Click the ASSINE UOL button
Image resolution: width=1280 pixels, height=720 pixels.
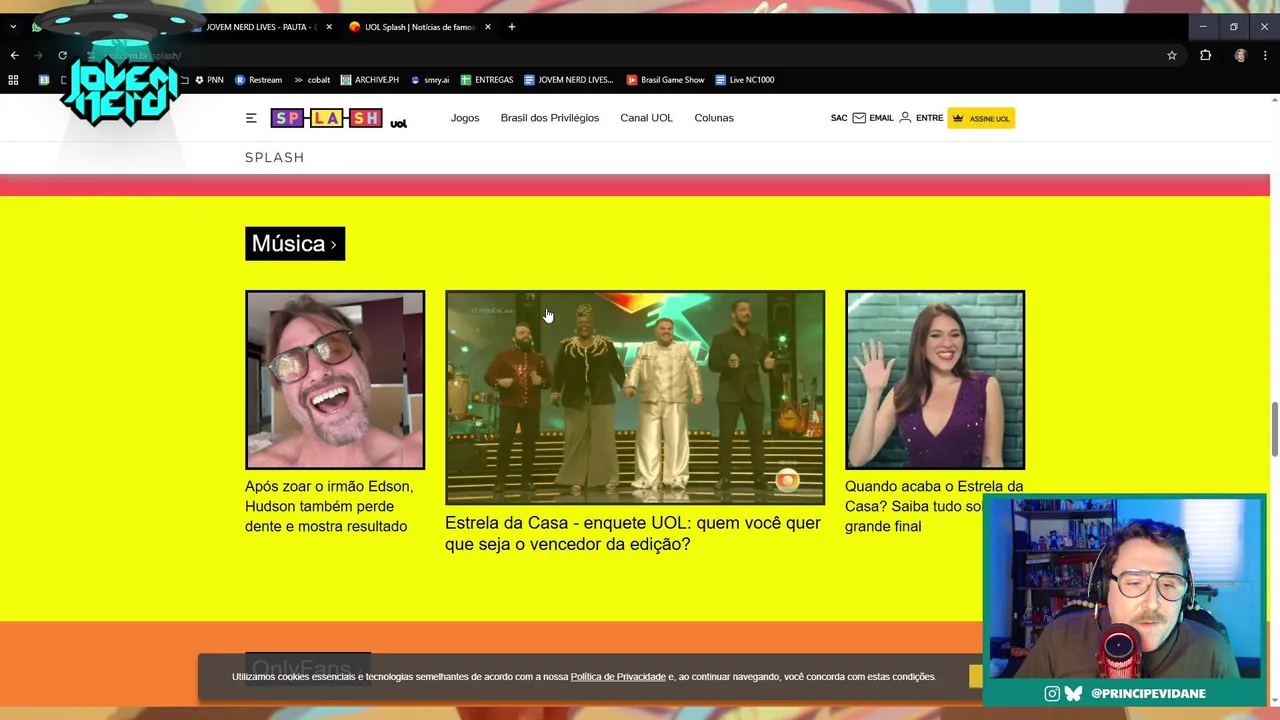(x=981, y=118)
